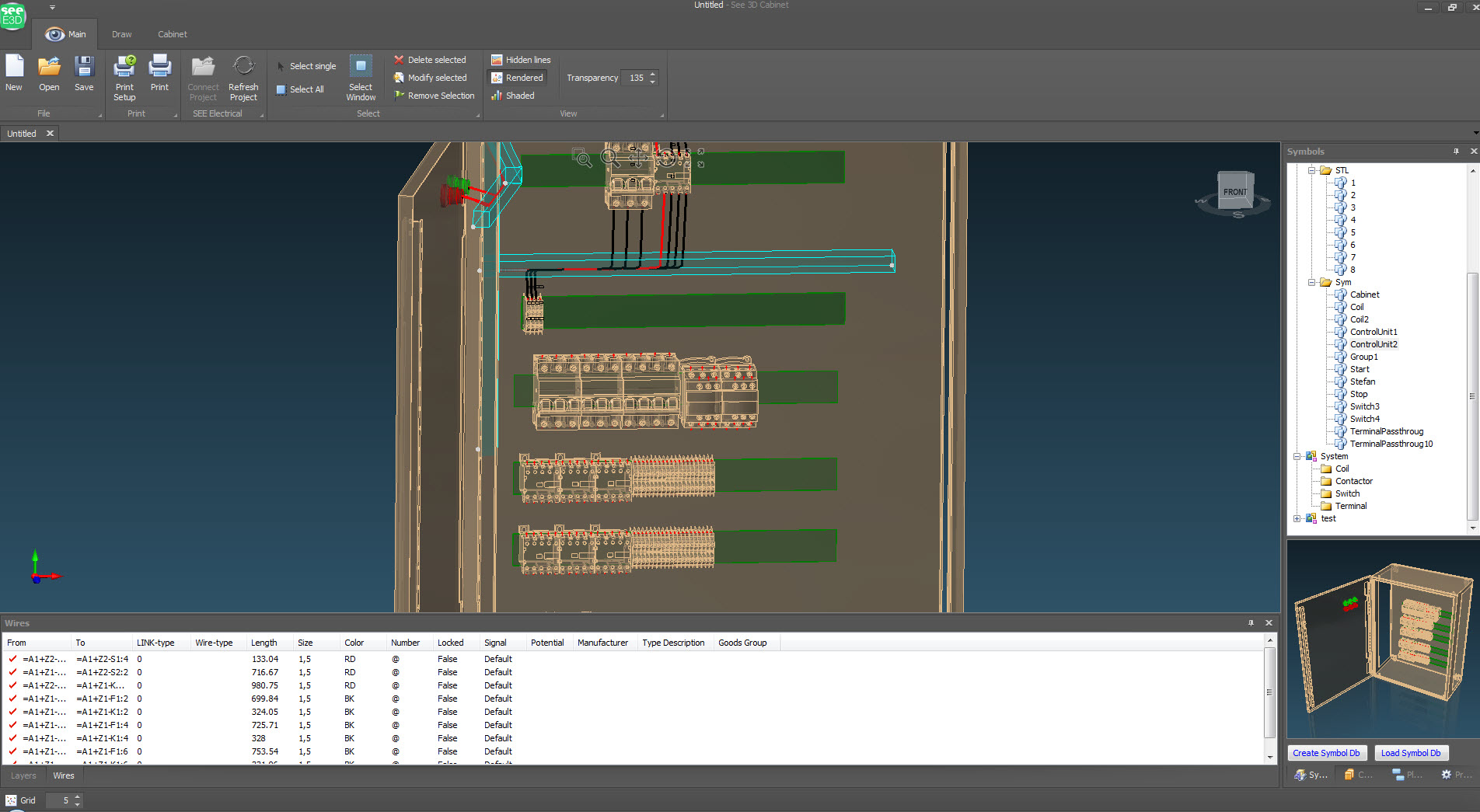This screenshot has width=1480, height=812.
Task: Open a project with the Open icon
Action: (49, 68)
